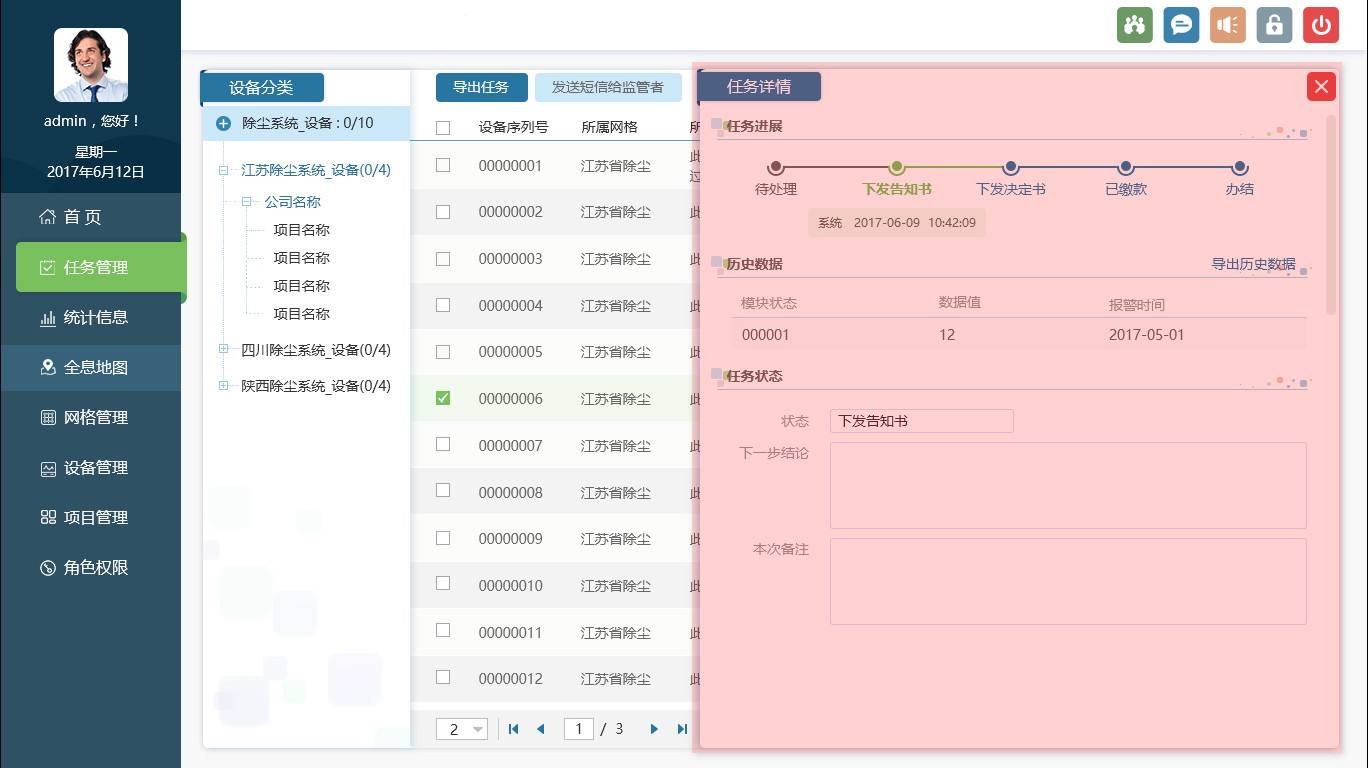Open the blue chat message icon
The width and height of the screenshot is (1368, 768).
(1181, 25)
